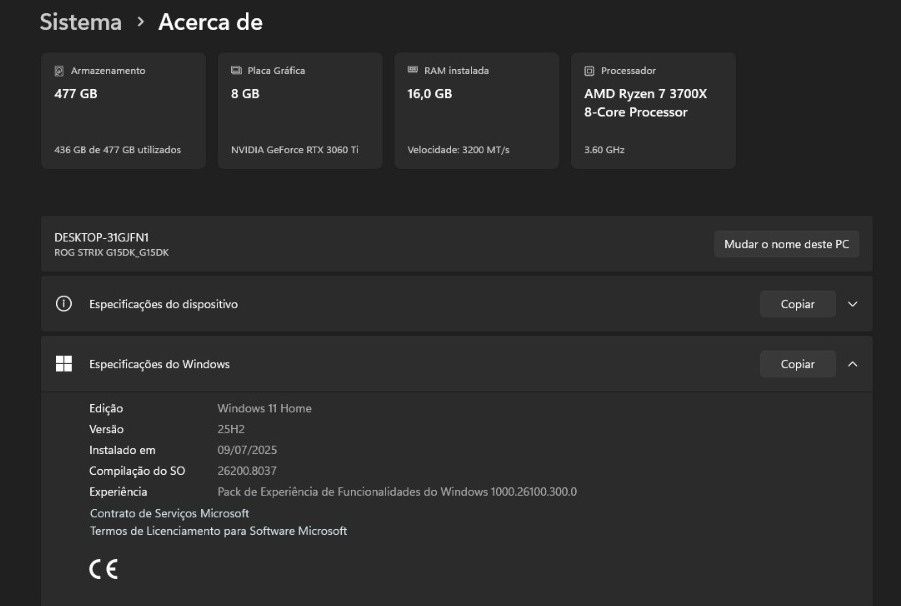Click the RAM icon beside RAM instalada

pos(413,70)
